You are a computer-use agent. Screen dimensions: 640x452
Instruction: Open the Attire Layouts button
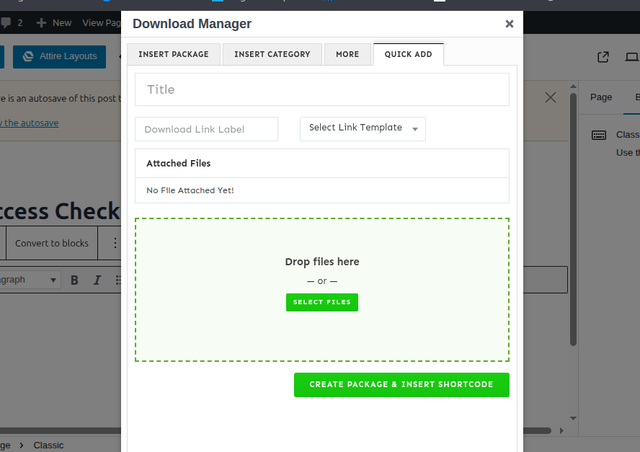coord(60,57)
